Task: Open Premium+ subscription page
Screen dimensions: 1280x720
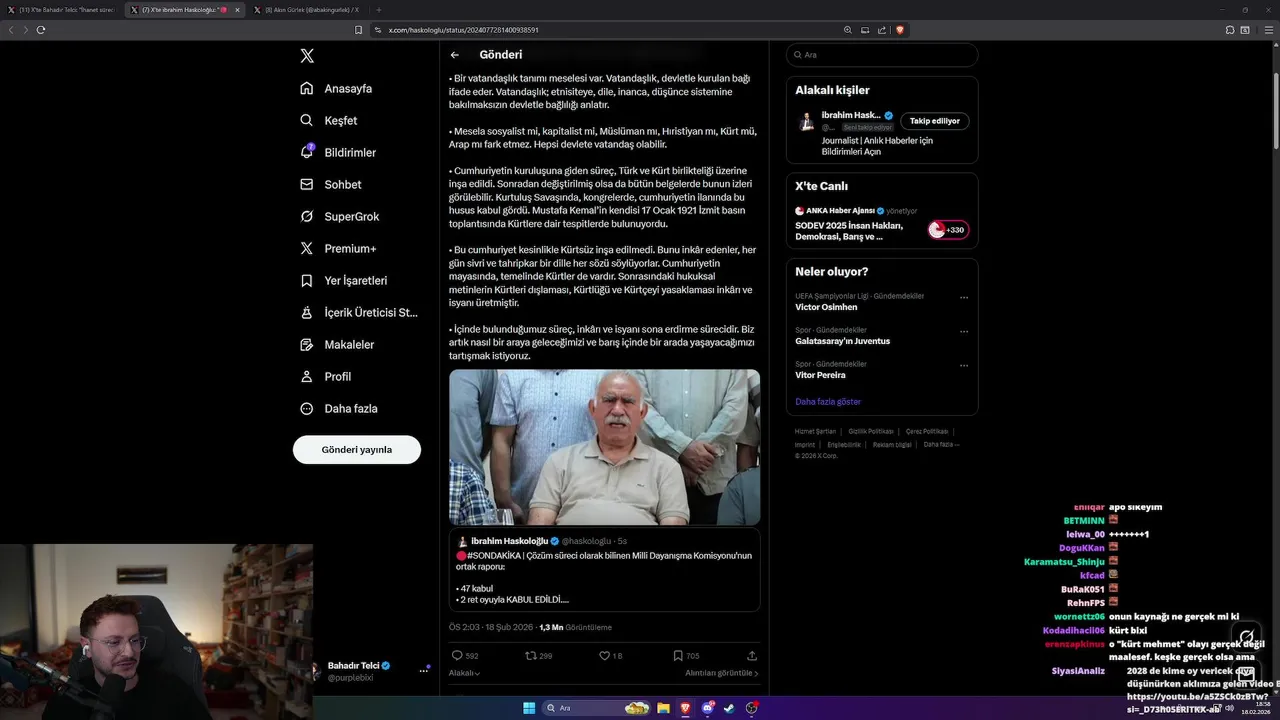Action: [338, 248]
